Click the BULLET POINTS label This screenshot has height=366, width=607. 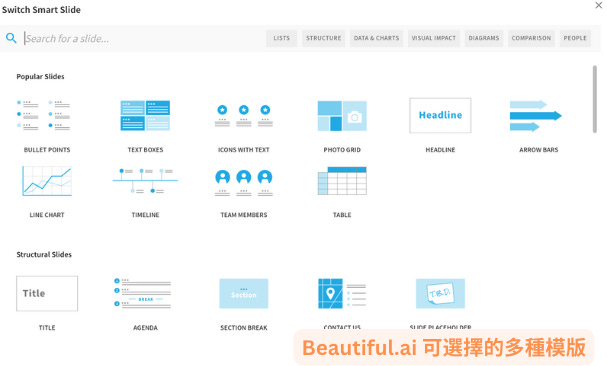[x=47, y=149]
